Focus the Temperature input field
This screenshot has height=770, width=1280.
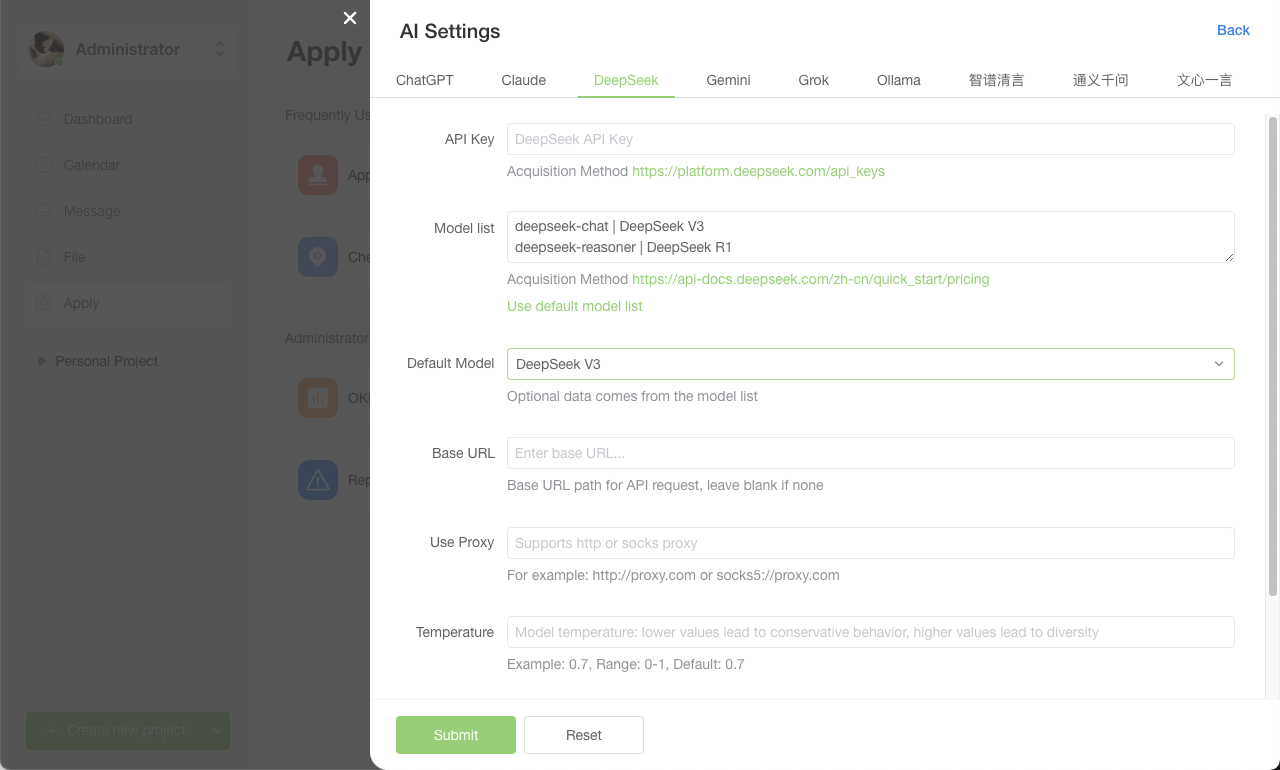tap(870, 632)
